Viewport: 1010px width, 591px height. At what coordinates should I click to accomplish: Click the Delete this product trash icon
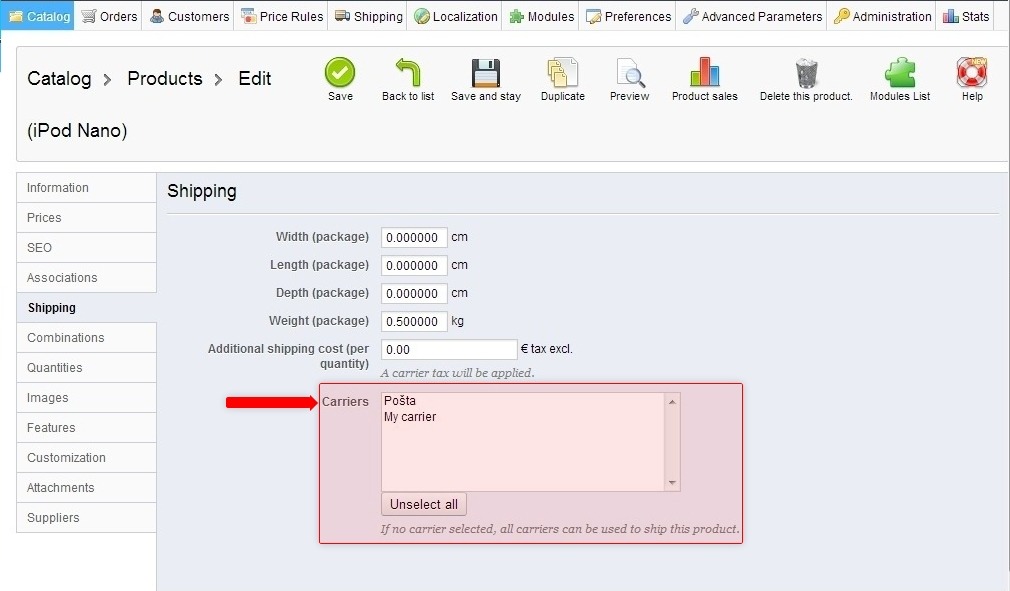(x=806, y=73)
